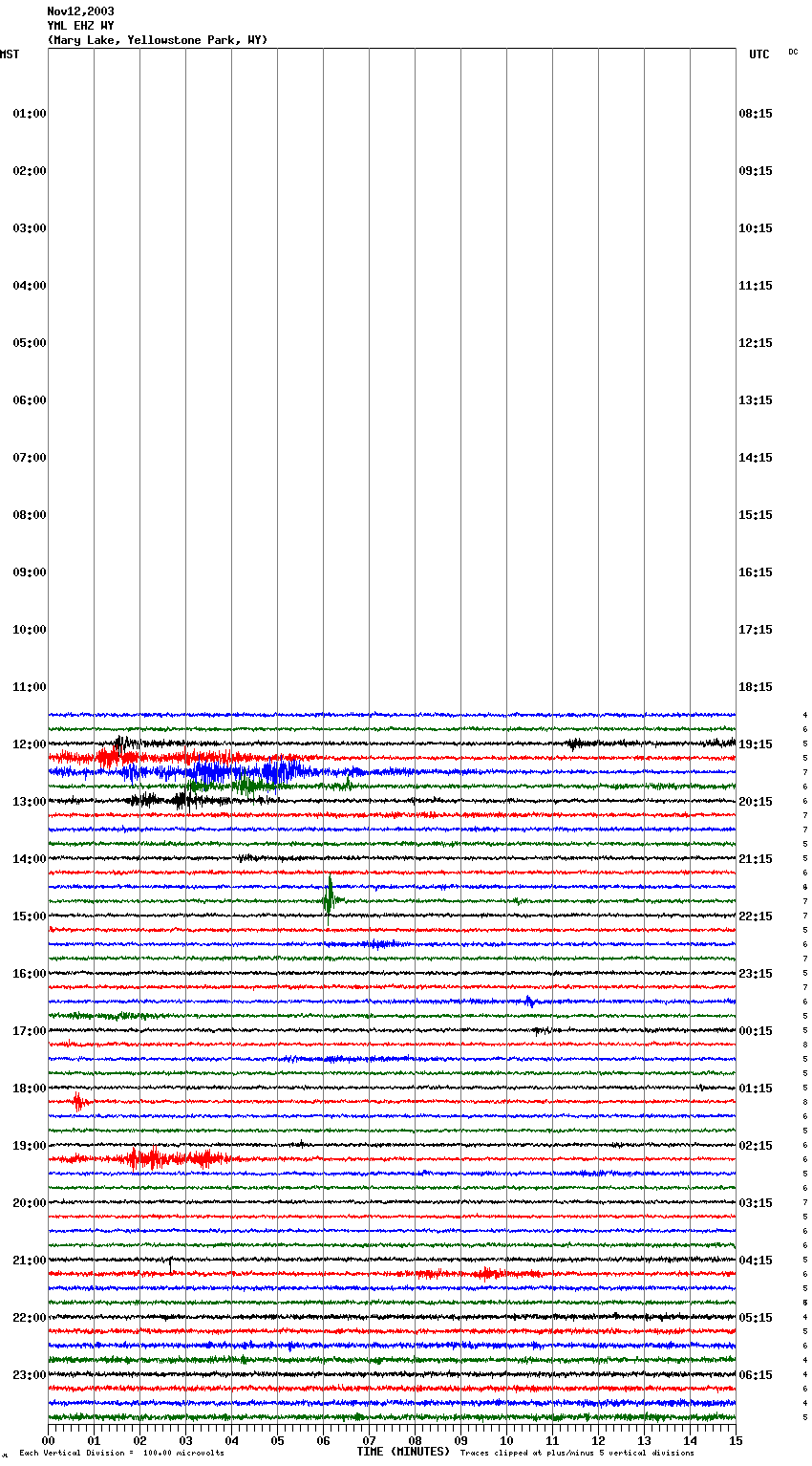The height and width of the screenshot is (1466, 812).
Task: Click the MST time label "15:00"
Action: [x=30, y=916]
